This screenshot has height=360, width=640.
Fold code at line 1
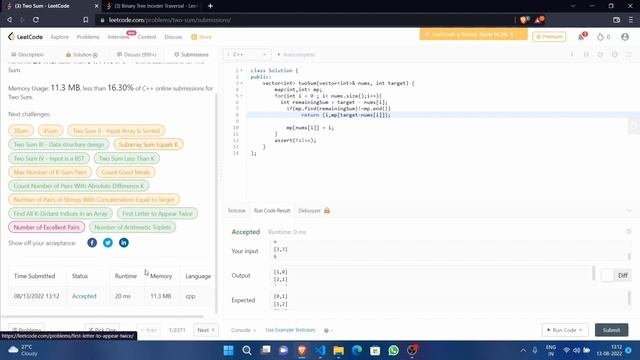coord(241,70)
